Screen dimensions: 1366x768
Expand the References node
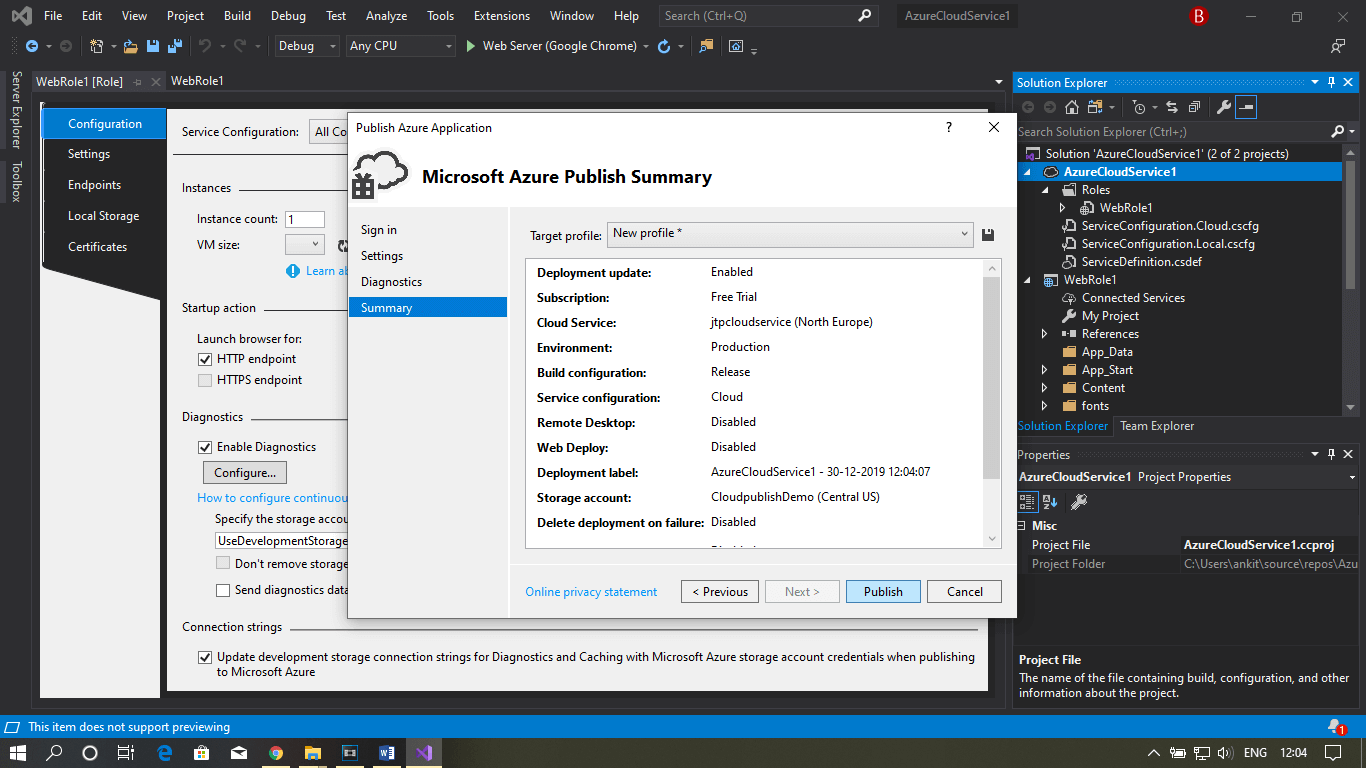coord(1046,334)
